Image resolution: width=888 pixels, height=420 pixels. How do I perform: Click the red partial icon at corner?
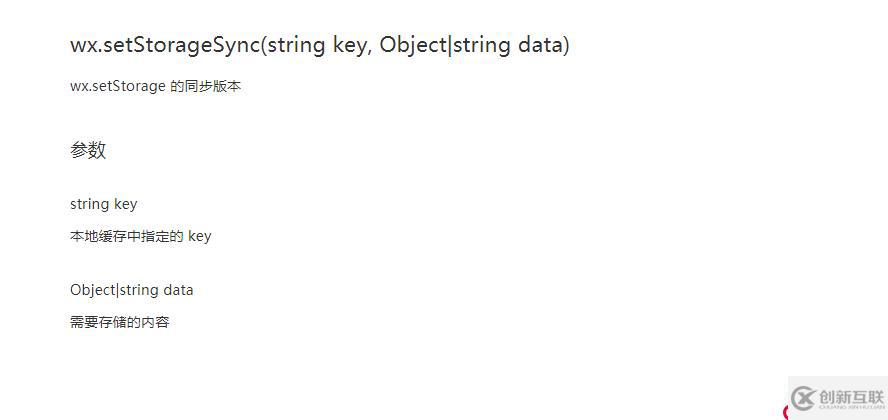pos(785,413)
